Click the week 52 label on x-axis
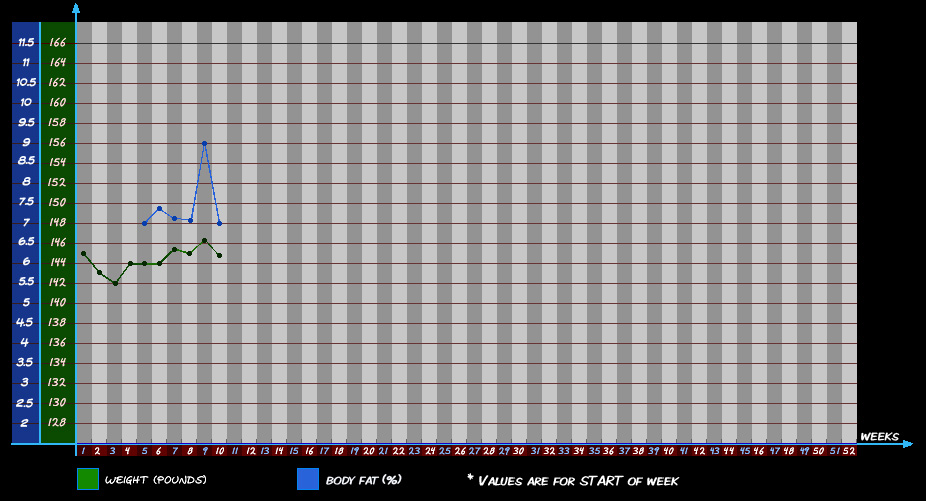 849,451
